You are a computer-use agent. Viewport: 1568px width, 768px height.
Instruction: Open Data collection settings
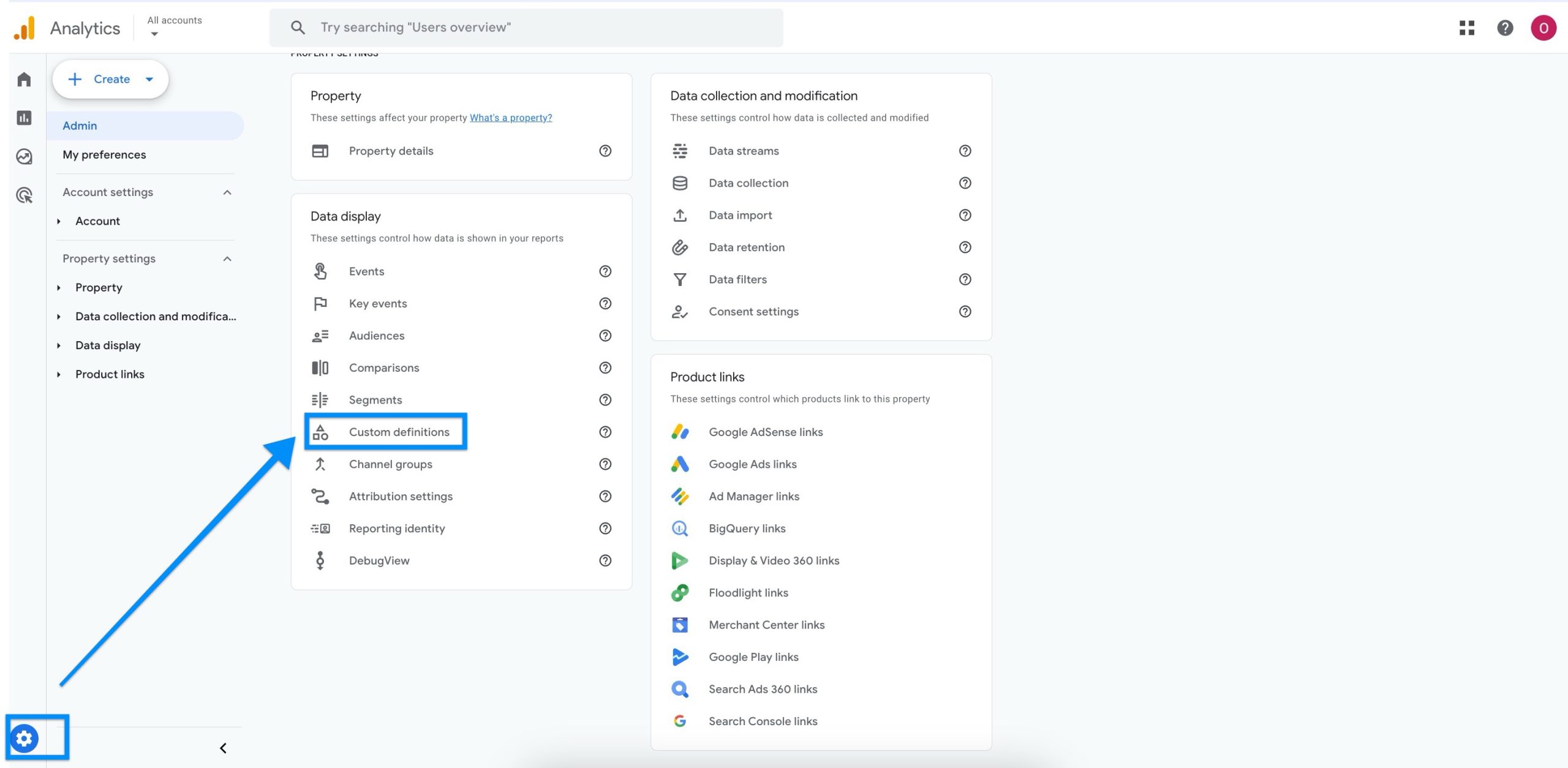coord(748,183)
